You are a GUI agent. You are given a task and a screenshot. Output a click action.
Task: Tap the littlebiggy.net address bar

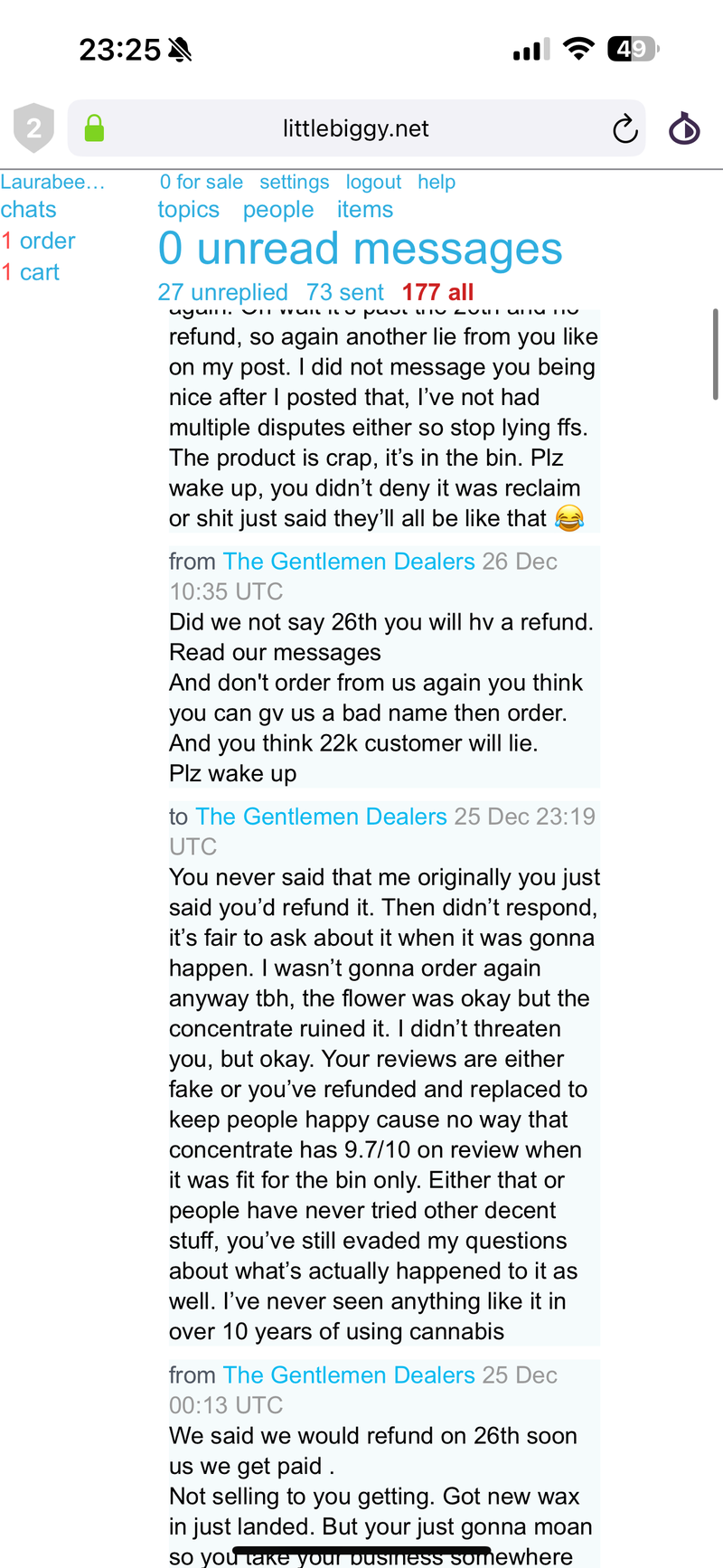[x=355, y=128]
